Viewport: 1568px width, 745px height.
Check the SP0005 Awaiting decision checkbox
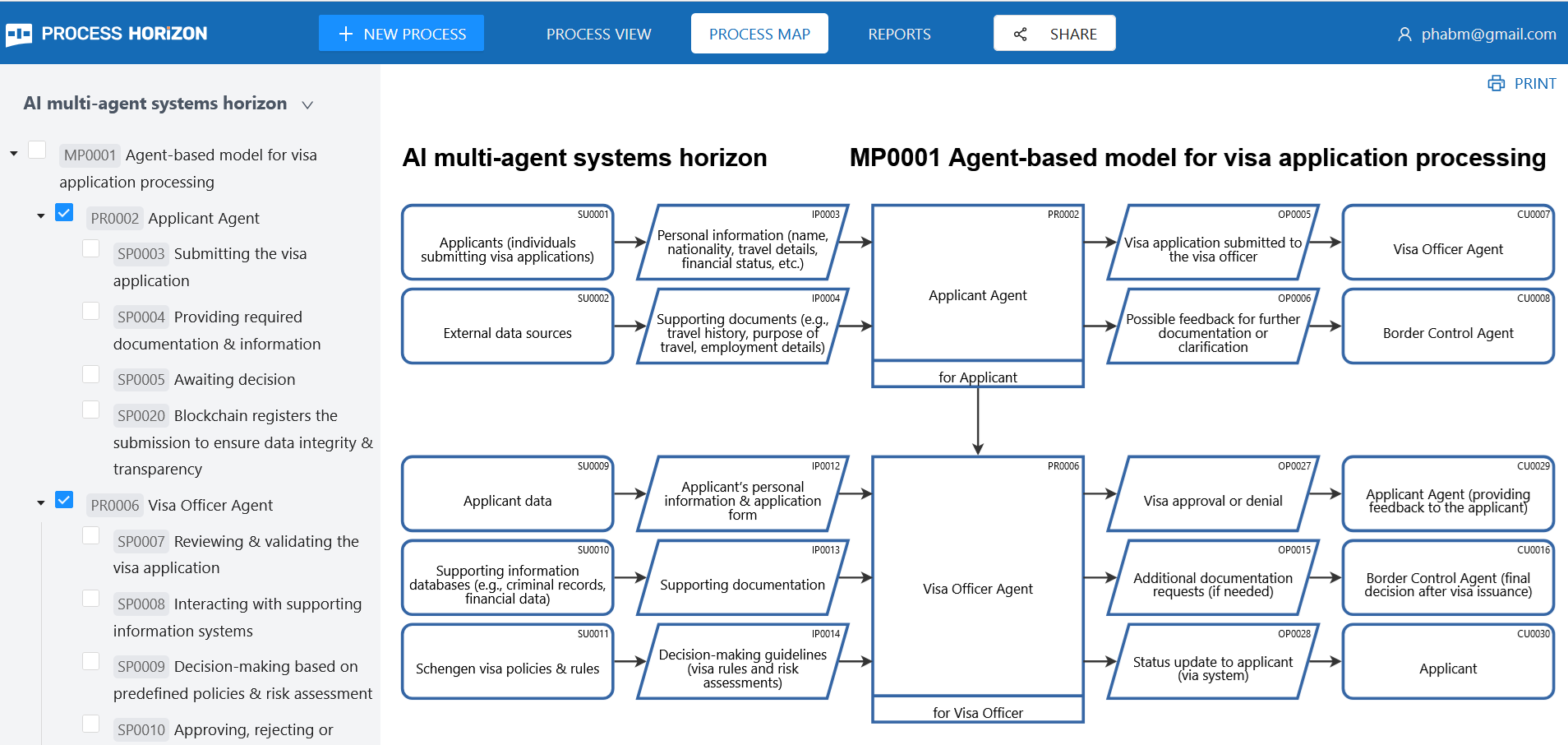pyautogui.click(x=90, y=373)
